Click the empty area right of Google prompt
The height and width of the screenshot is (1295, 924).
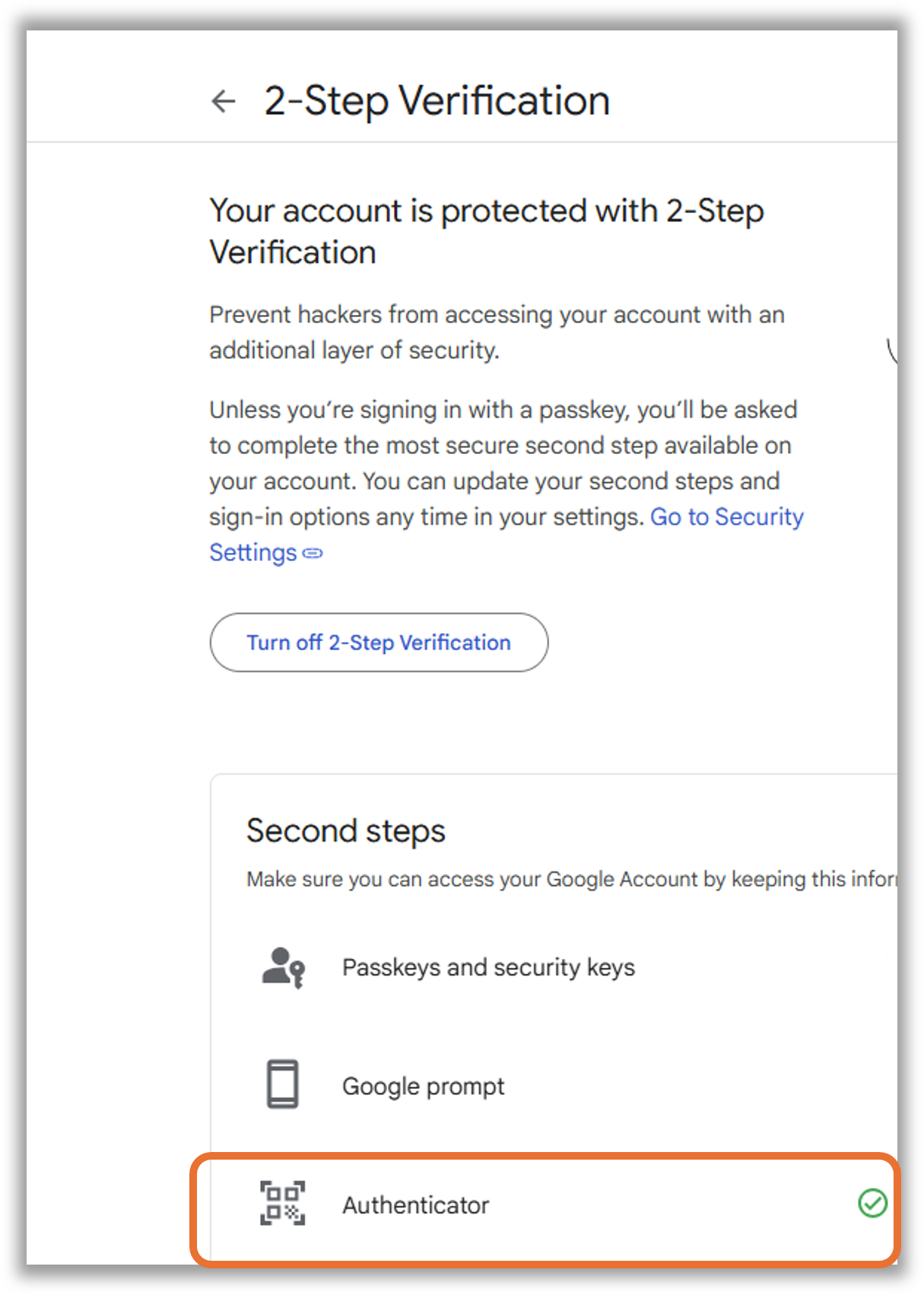pyautogui.click(x=700, y=1086)
